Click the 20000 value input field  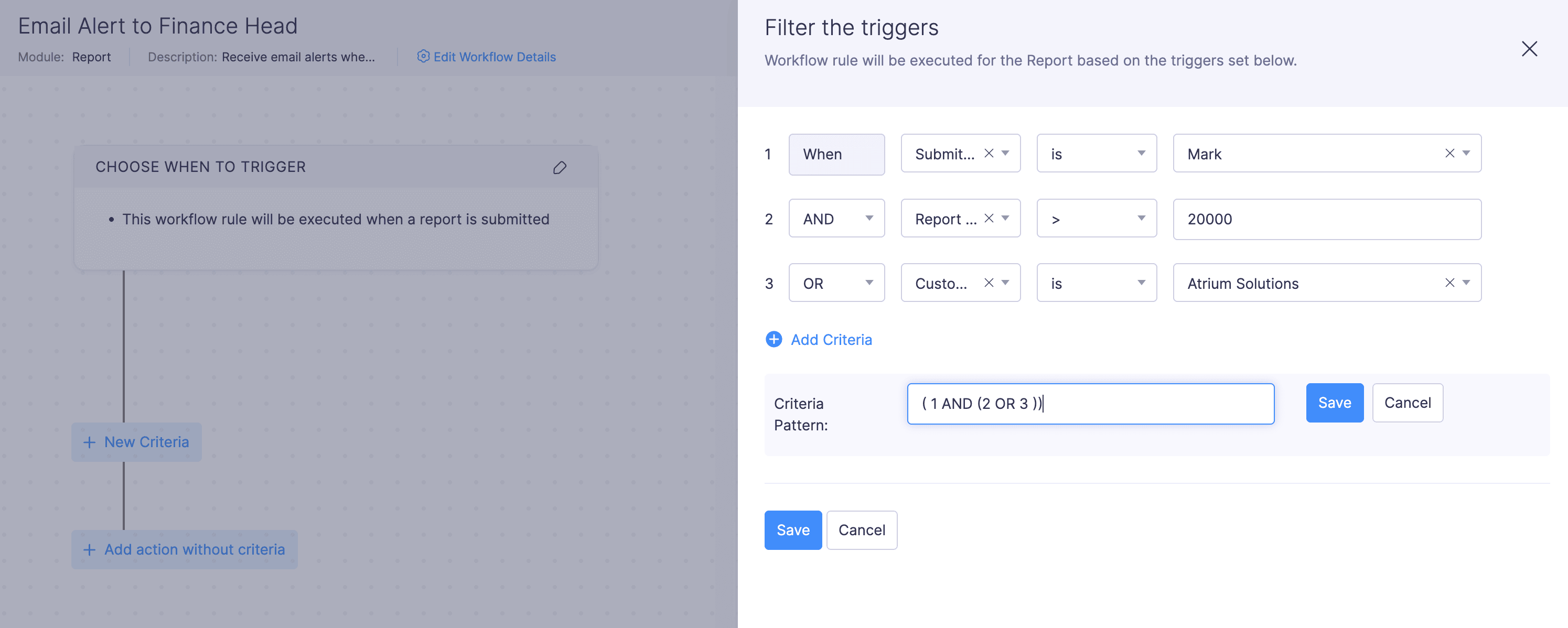[x=1326, y=219]
